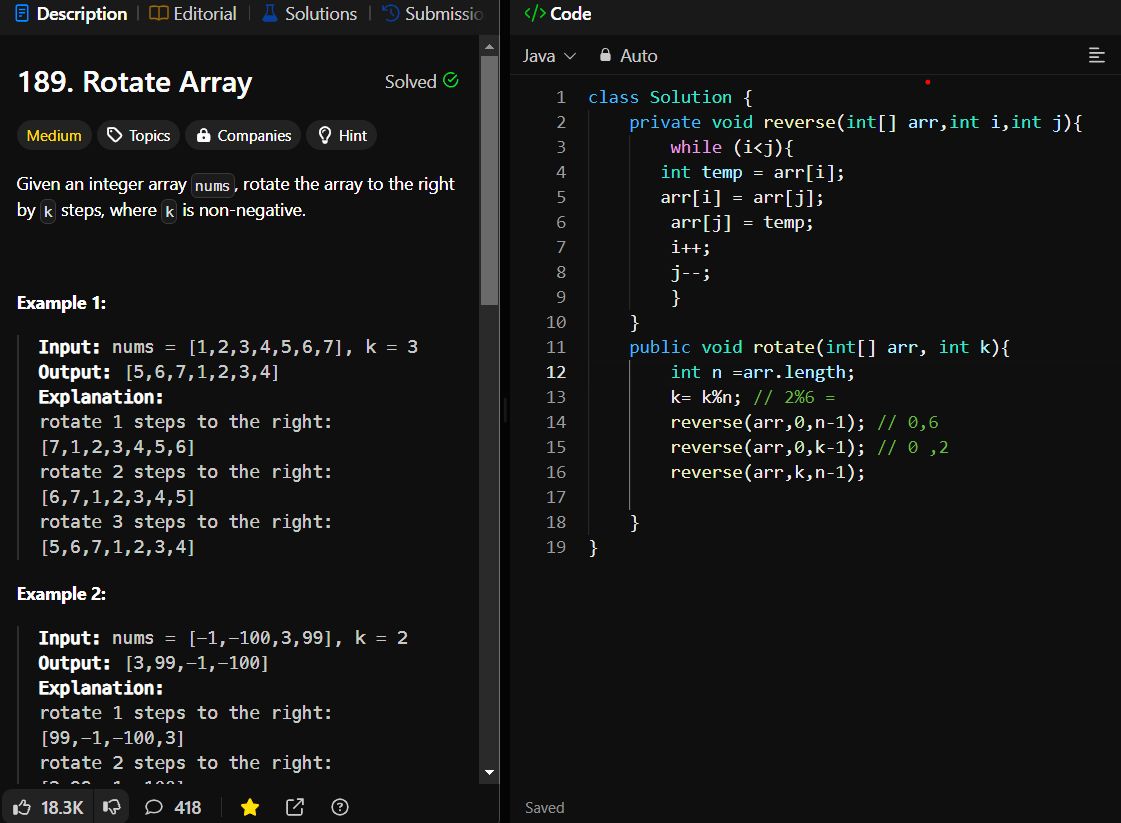The width and height of the screenshot is (1121, 823).
Task: Click the share link icon
Action: [295, 807]
